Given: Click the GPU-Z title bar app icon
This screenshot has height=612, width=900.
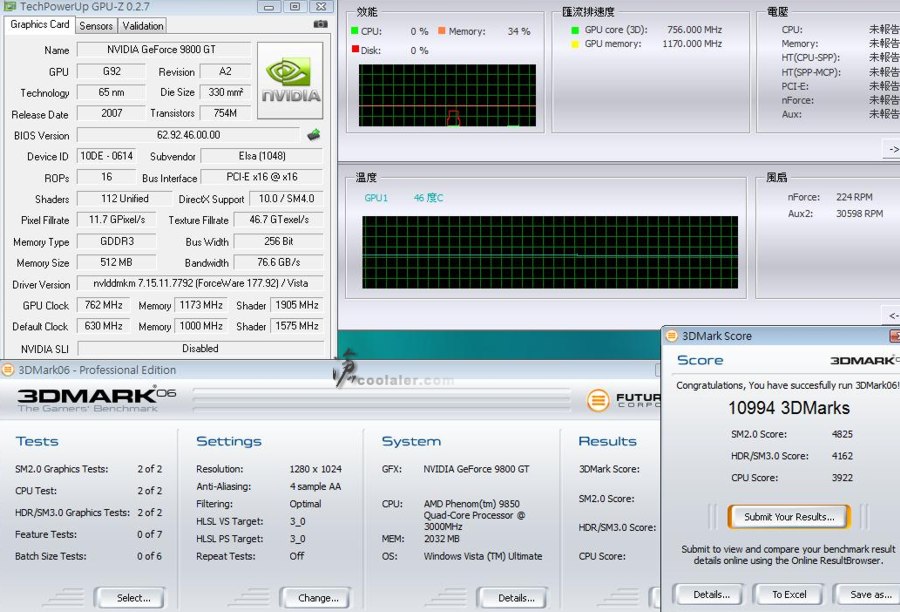Looking at the screenshot, I should (x=9, y=6).
